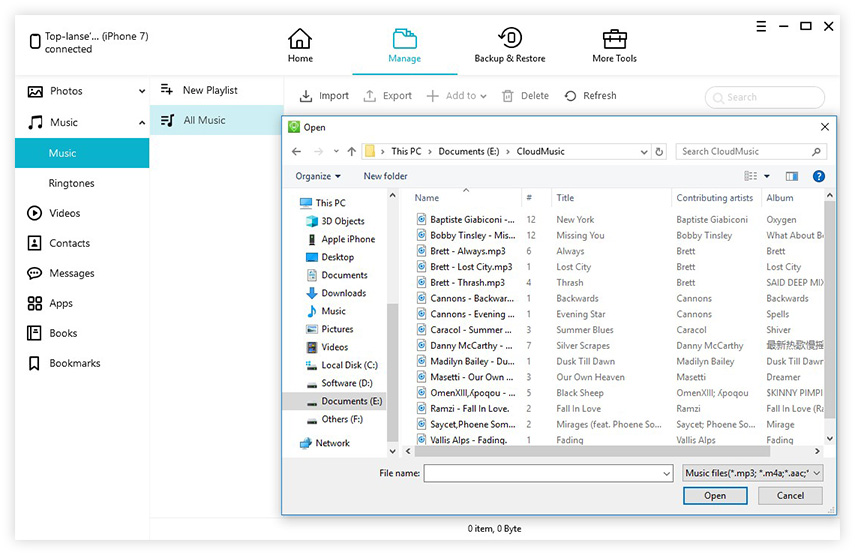This screenshot has height=555, width=855.
Task: Click the Export toolbar icon
Action: point(370,96)
